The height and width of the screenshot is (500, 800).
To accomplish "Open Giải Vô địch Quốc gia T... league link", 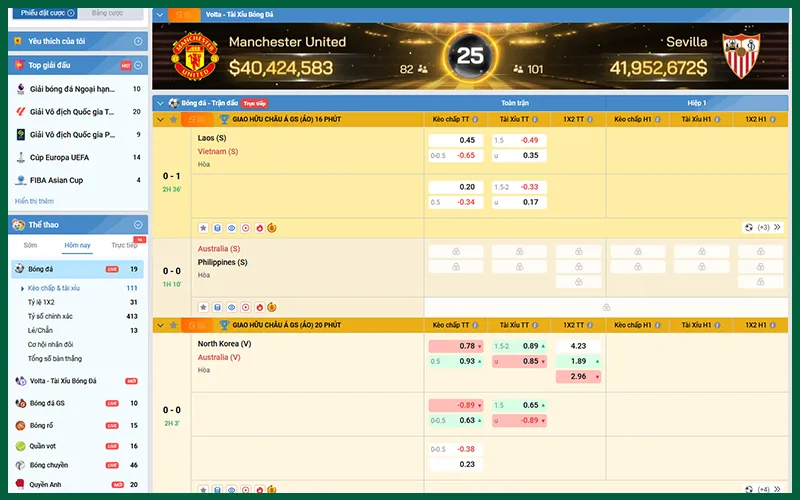I will coord(72,112).
